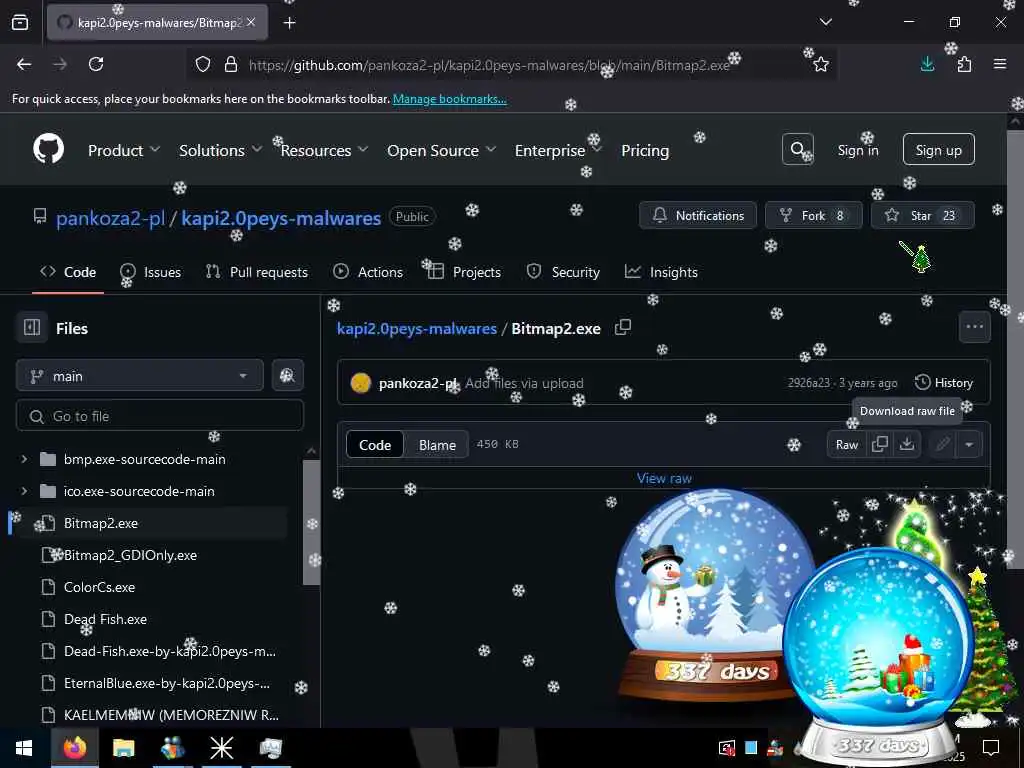Click the snowflake app taskbar icon

point(221,748)
